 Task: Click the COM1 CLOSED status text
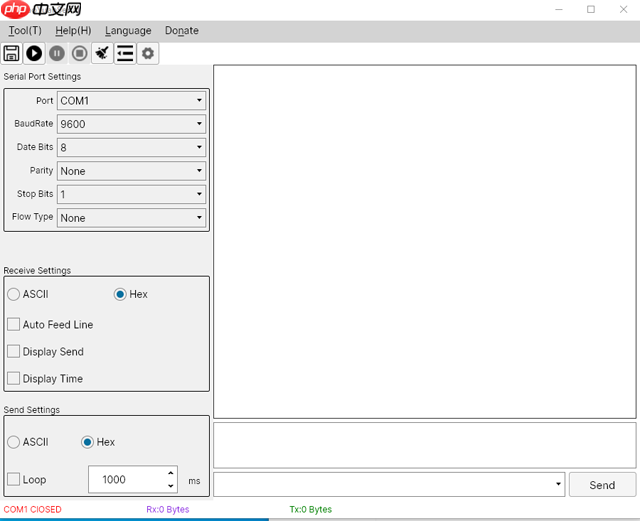(33, 510)
